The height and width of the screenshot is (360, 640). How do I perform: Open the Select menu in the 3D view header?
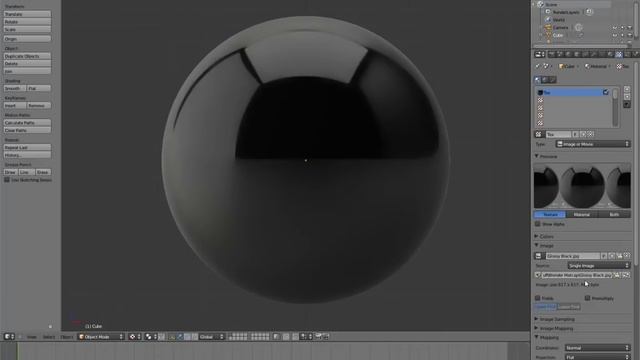[49, 337]
